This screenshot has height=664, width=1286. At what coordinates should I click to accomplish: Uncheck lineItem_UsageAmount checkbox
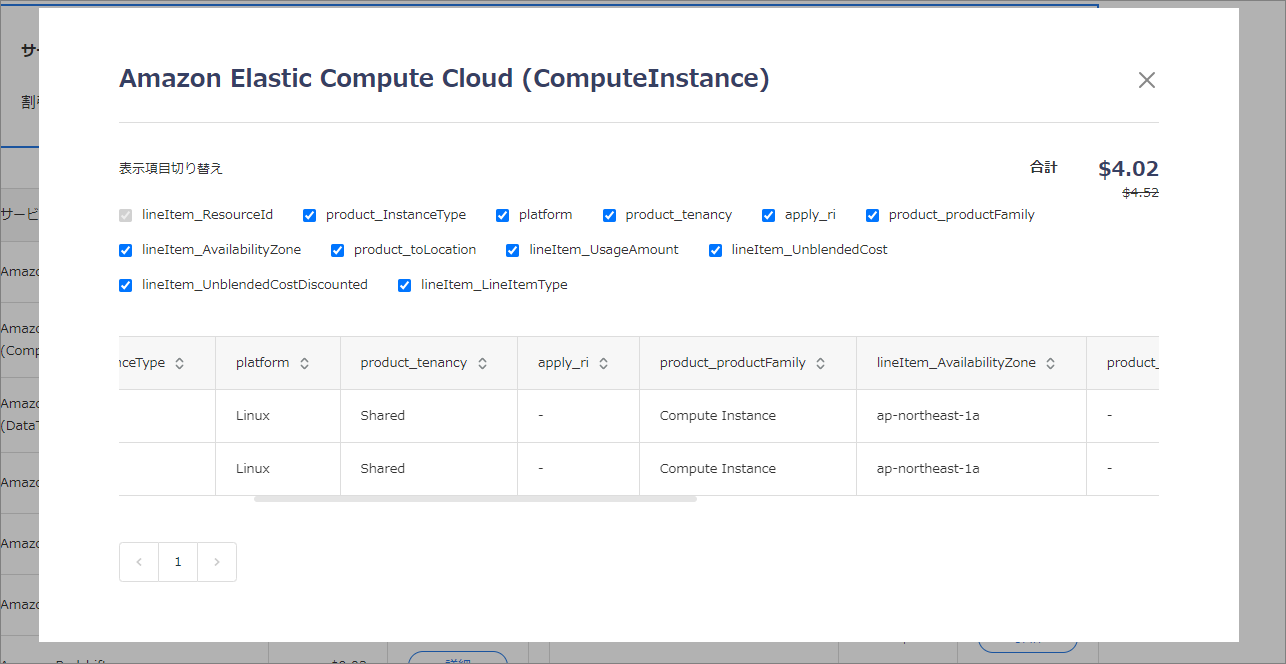coord(513,250)
